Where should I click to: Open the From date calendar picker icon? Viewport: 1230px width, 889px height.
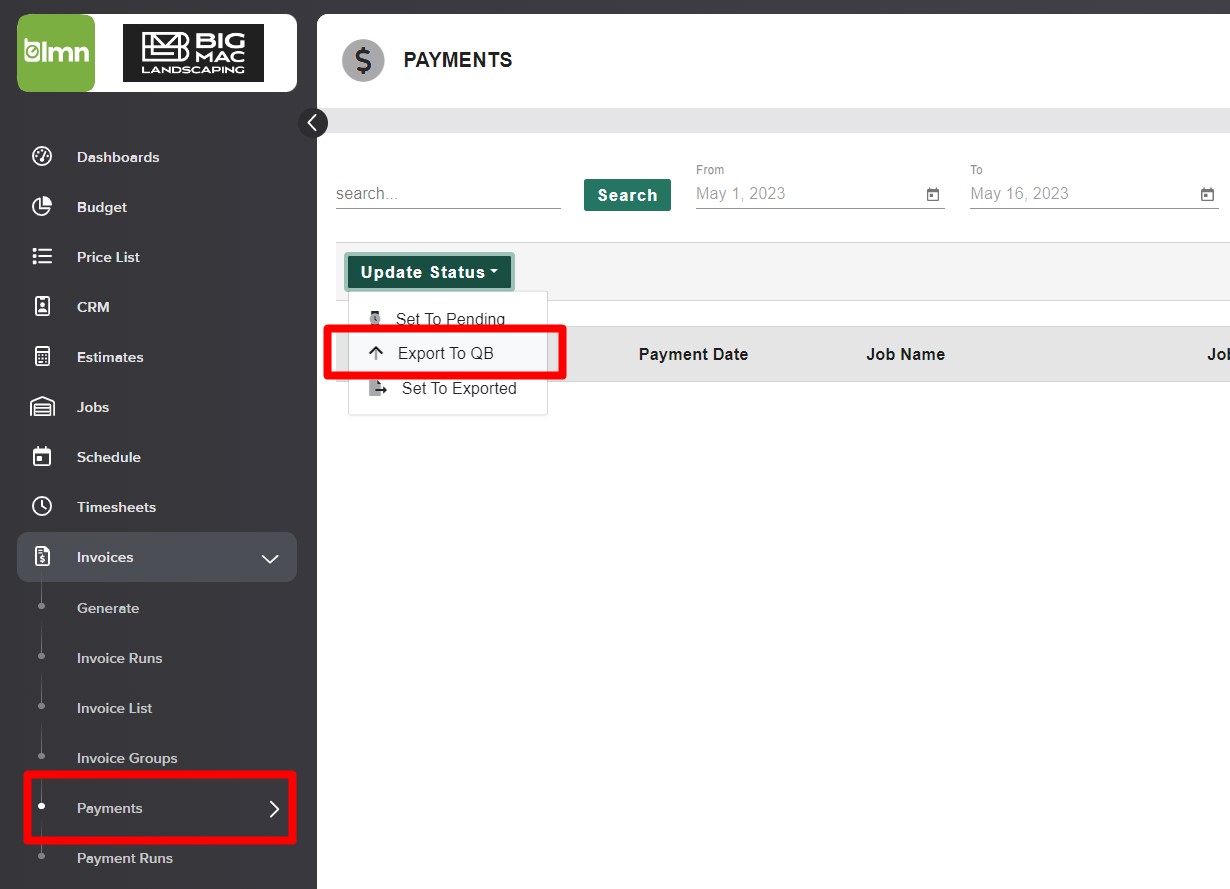coord(933,194)
